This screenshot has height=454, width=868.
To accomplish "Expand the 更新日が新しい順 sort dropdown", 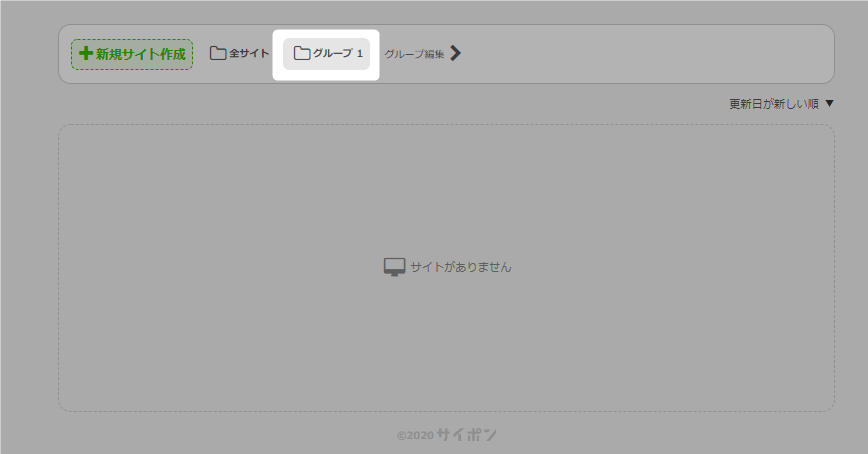I will click(x=781, y=104).
